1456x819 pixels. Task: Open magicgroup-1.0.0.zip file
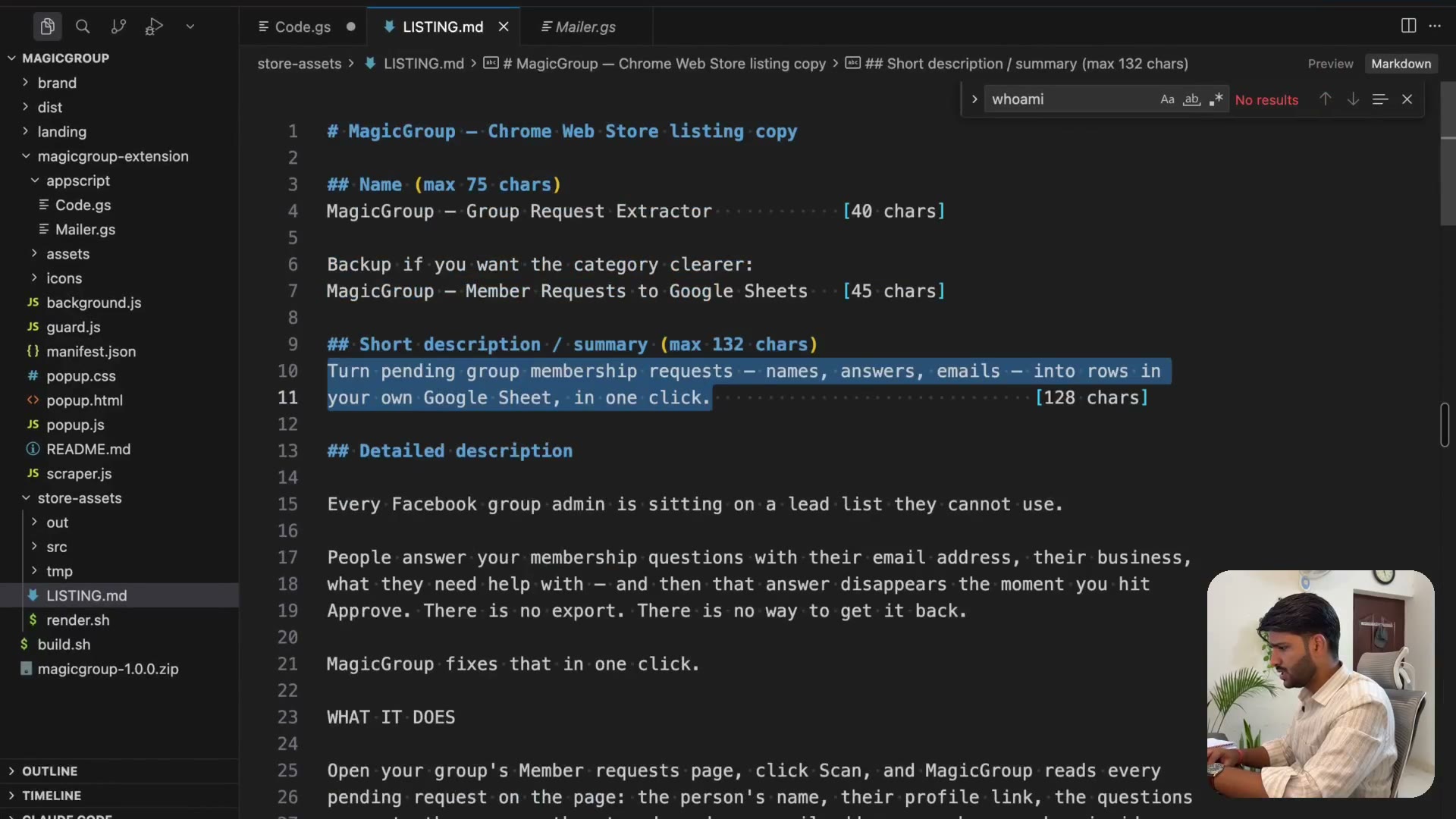[108, 669]
